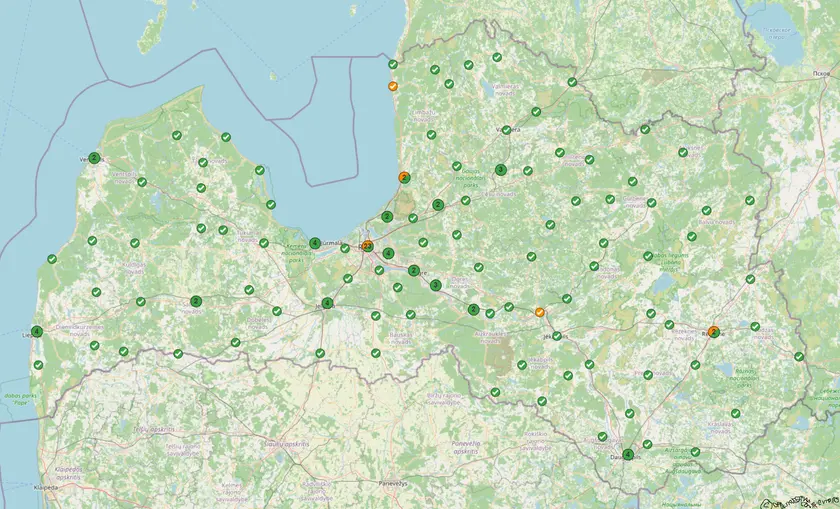Select the northernmost green marker on the coast
This screenshot has width=840, height=509.
(393, 64)
